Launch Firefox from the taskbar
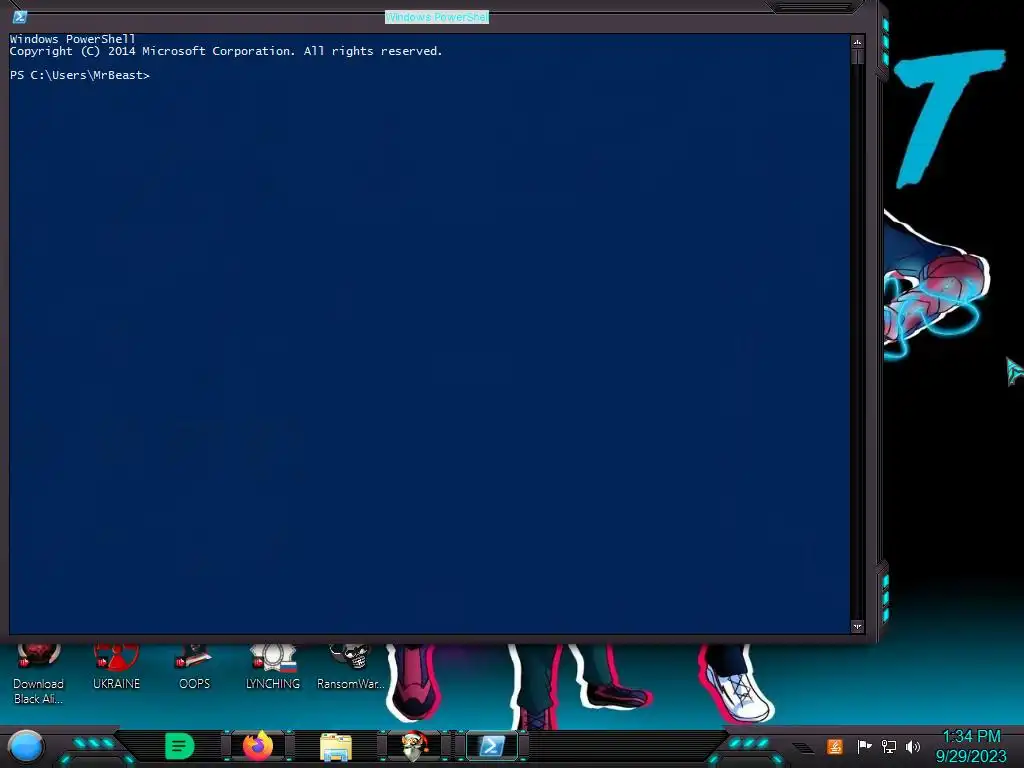The height and width of the screenshot is (768, 1024). [258, 746]
